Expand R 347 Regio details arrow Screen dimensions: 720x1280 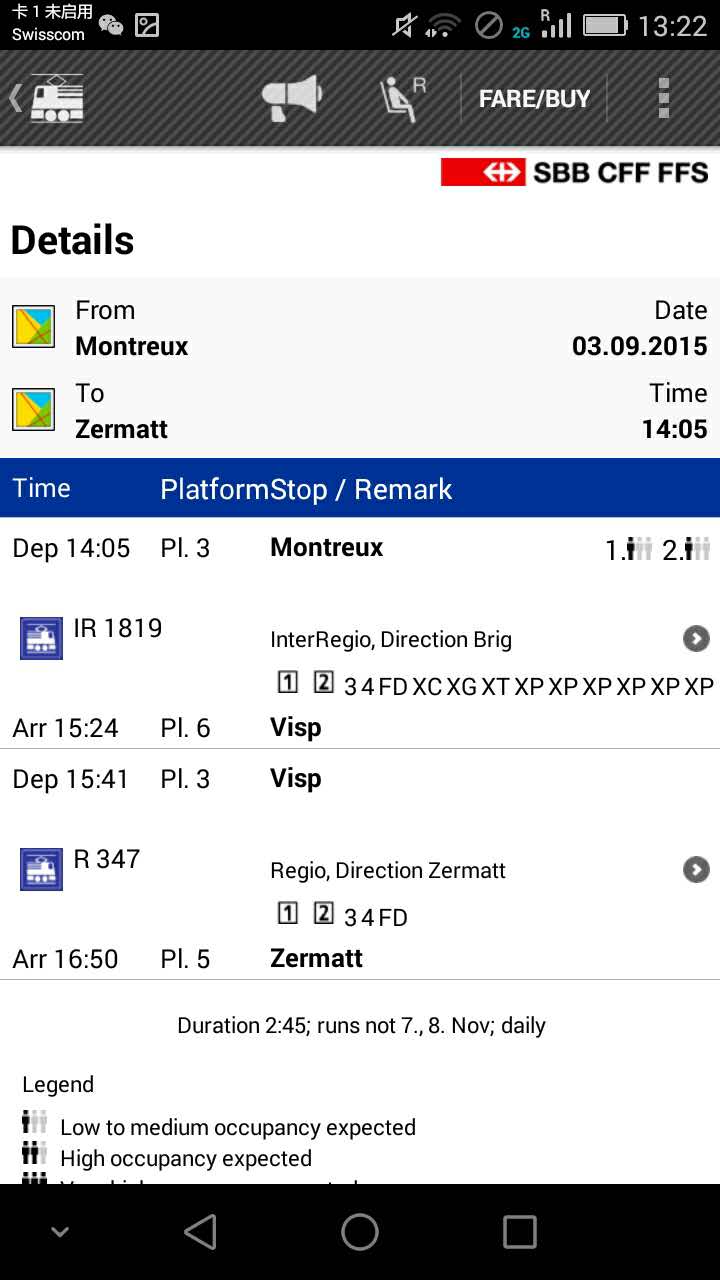(696, 870)
